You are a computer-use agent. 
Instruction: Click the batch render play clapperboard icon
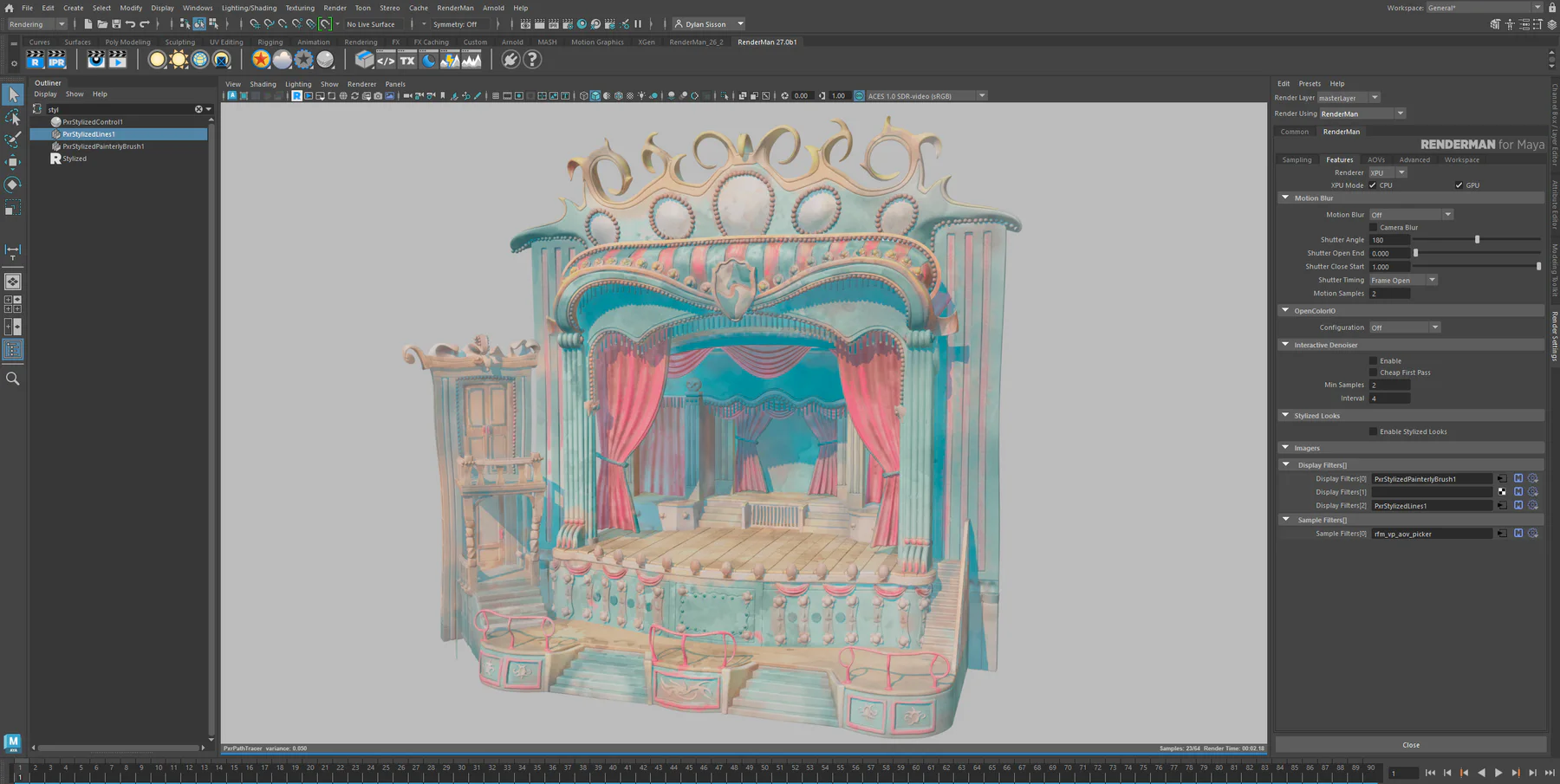point(118,59)
